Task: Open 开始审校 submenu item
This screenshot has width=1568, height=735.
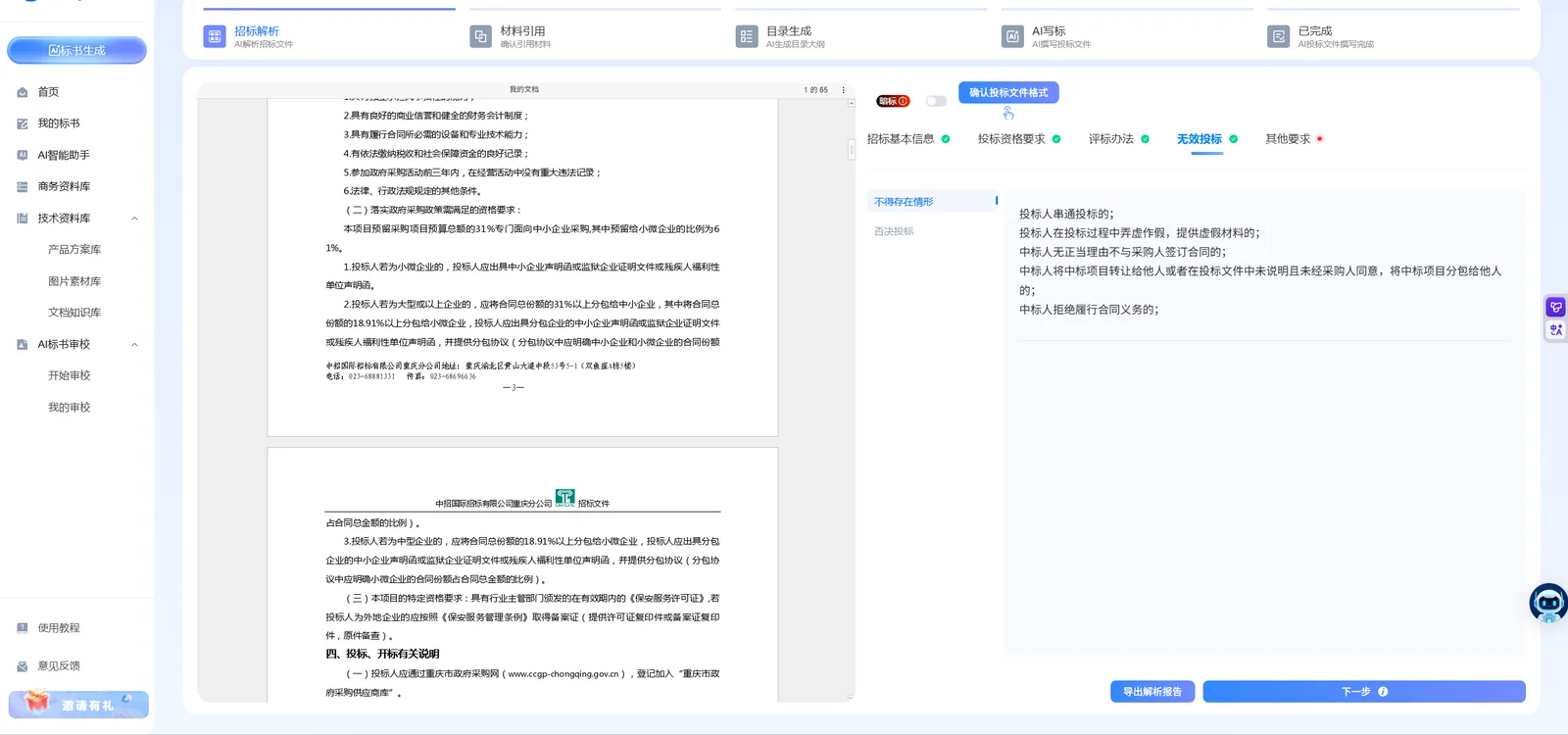Action: pos(69,375)
